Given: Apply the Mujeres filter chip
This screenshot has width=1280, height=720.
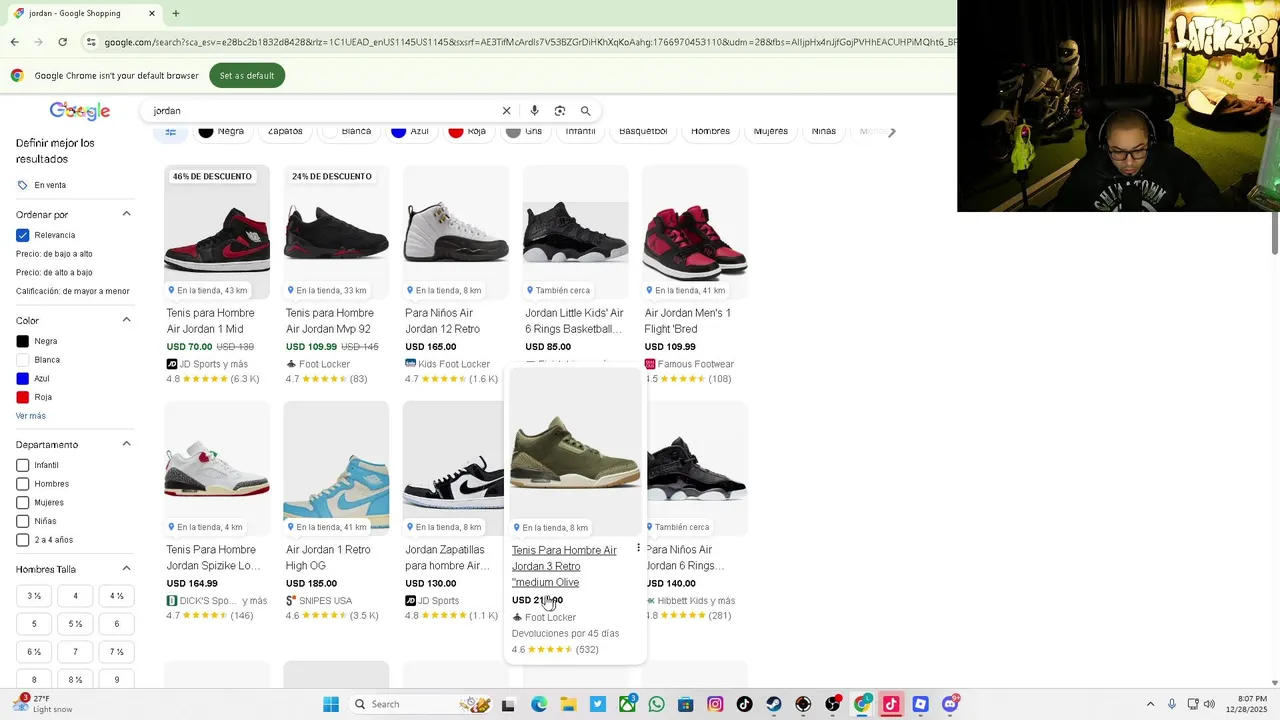Looking at the screenshot, I should pos(771,131).
